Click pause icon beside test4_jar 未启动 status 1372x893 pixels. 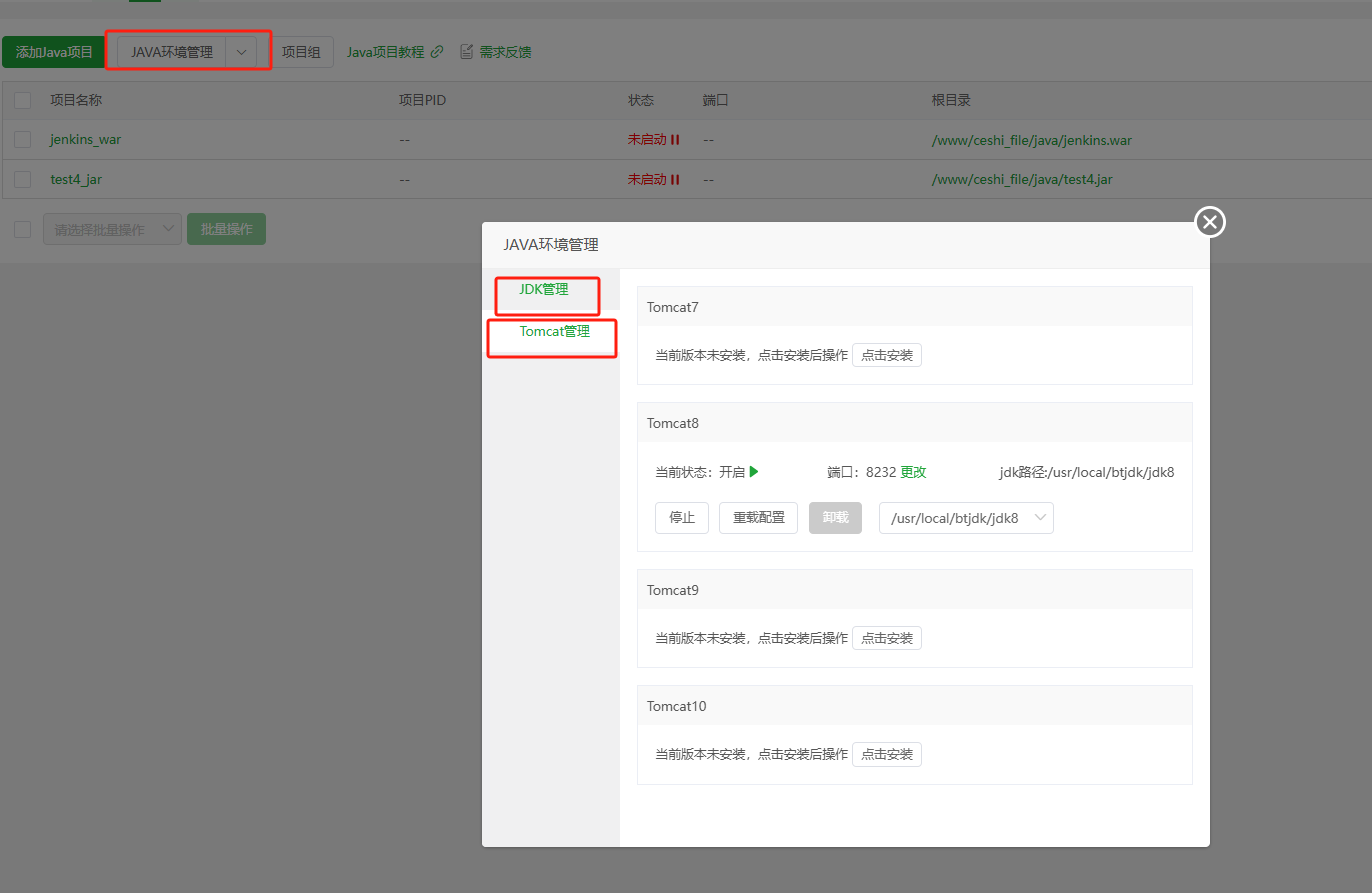pos(675,180)
